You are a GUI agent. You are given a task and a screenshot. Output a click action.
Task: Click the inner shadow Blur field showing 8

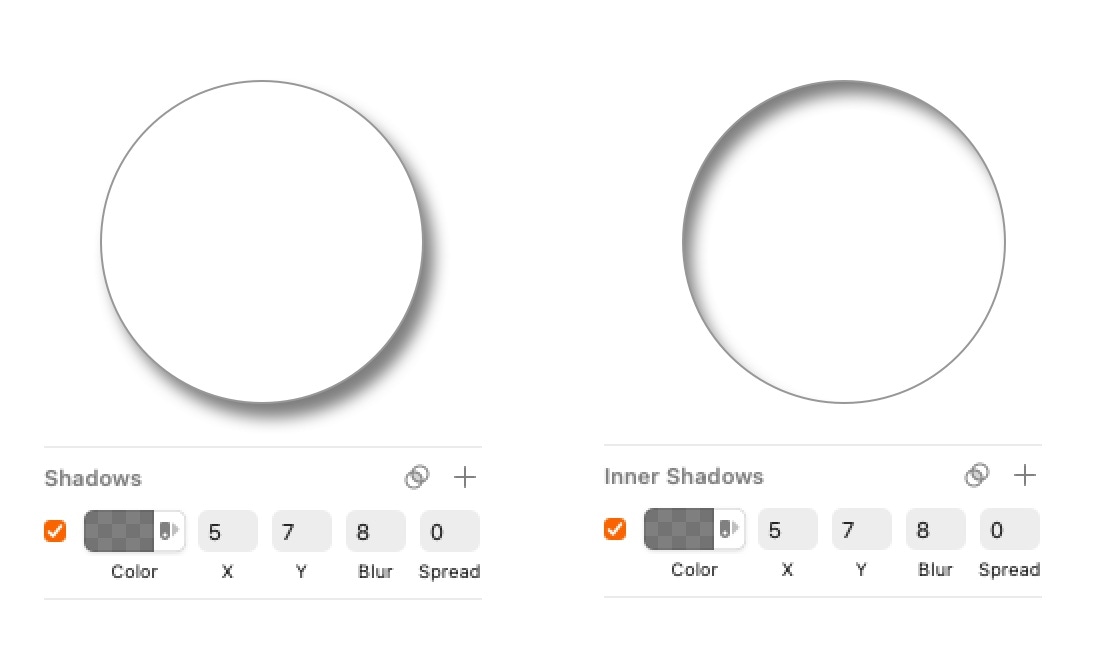[x=935, y=529]
